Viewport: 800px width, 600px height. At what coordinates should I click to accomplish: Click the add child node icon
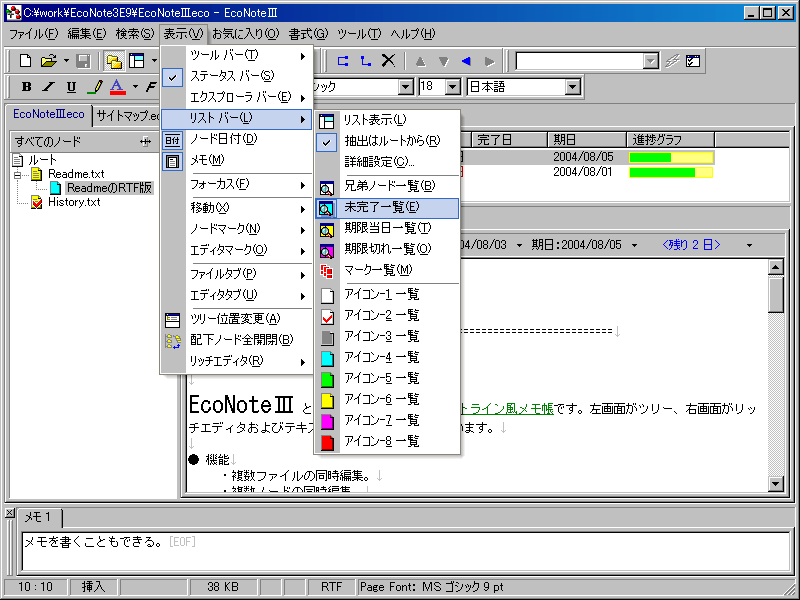pos(365,61)
